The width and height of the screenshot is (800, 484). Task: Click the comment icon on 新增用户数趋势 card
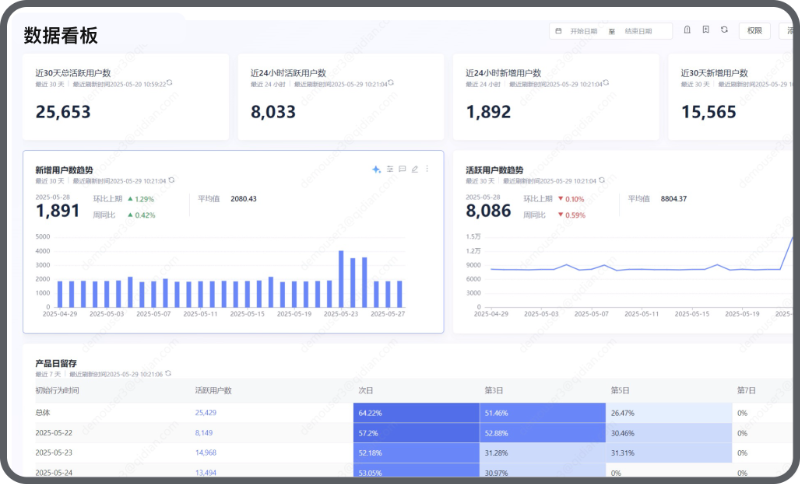tap(402, 169)
